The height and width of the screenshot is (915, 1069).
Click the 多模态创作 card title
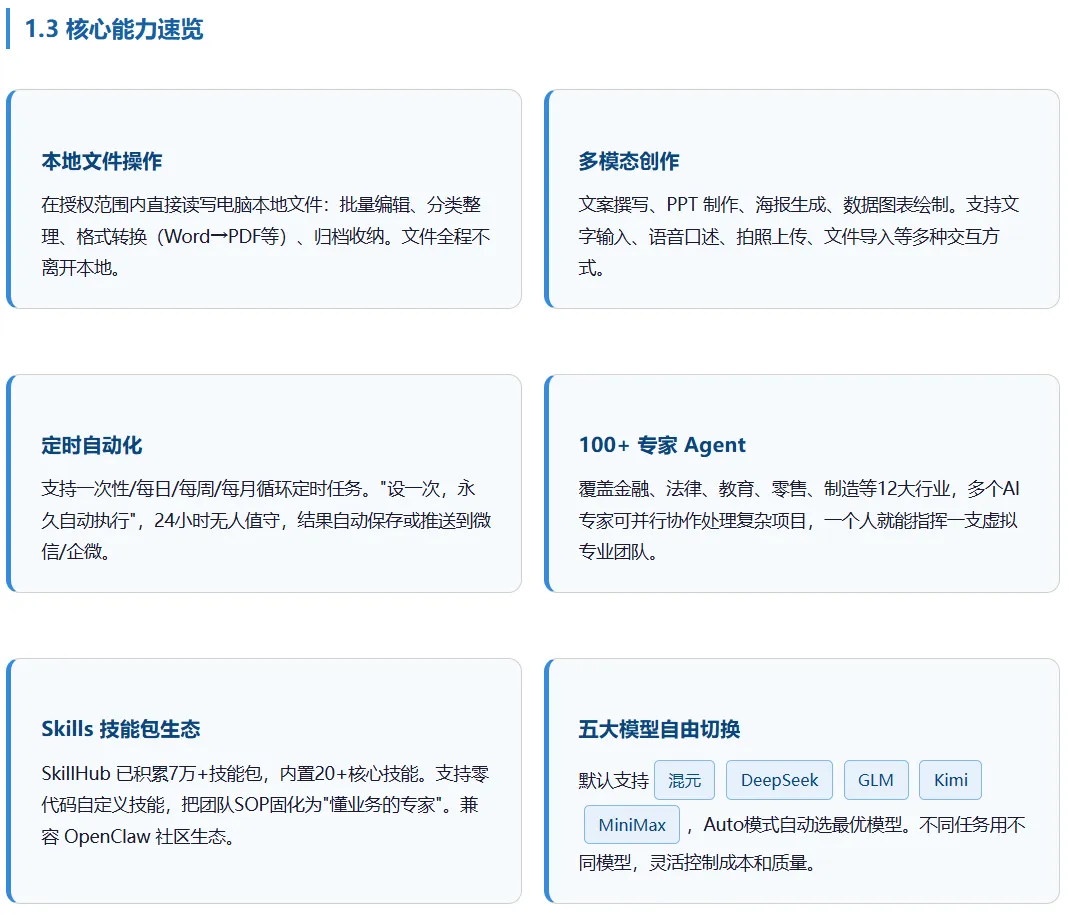click(x=629, y=161)
